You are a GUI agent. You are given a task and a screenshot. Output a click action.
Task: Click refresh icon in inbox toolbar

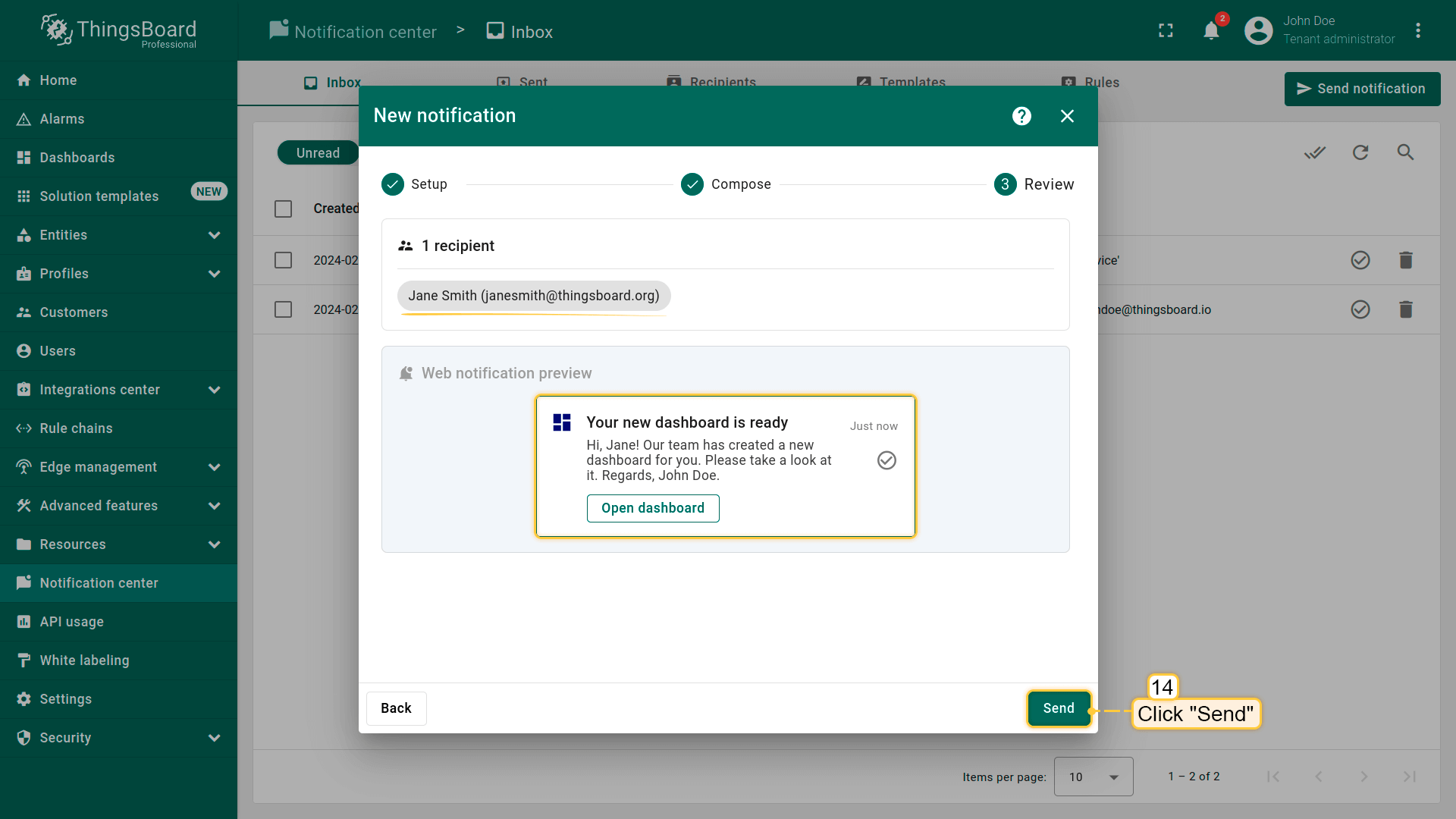coord(1360,152)
